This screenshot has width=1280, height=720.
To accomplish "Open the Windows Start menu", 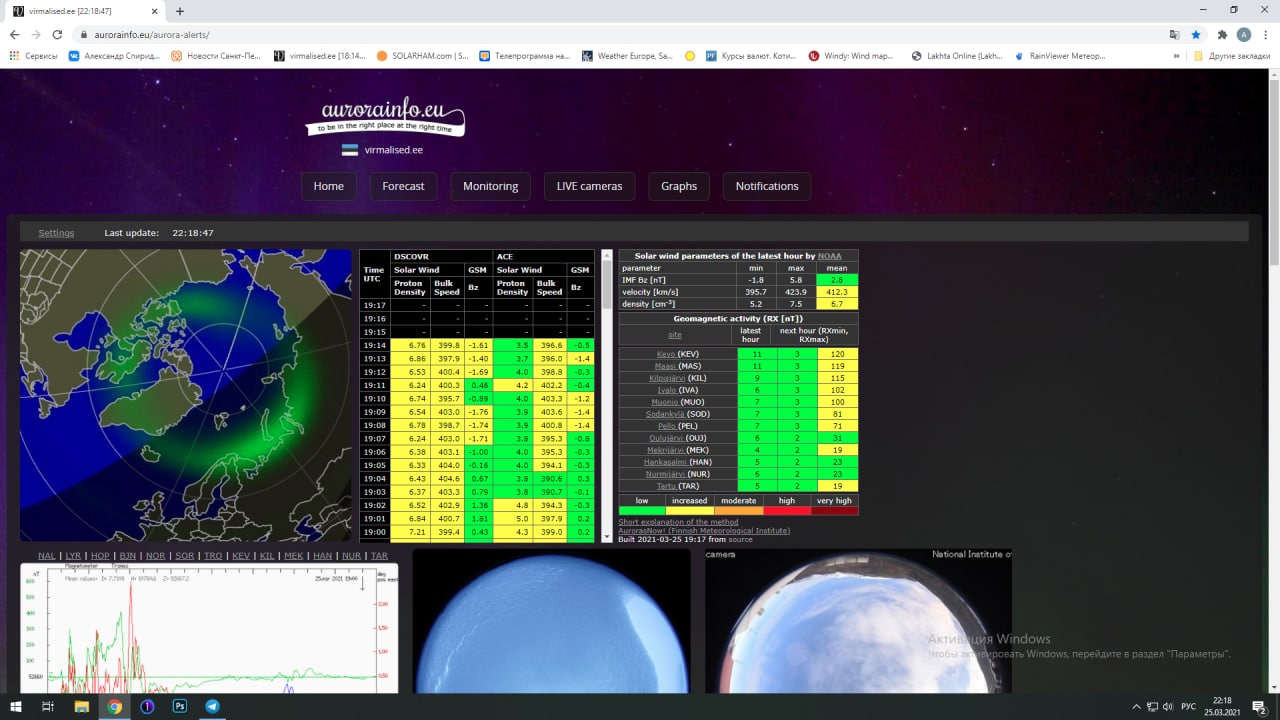I will tap(15, 706).
